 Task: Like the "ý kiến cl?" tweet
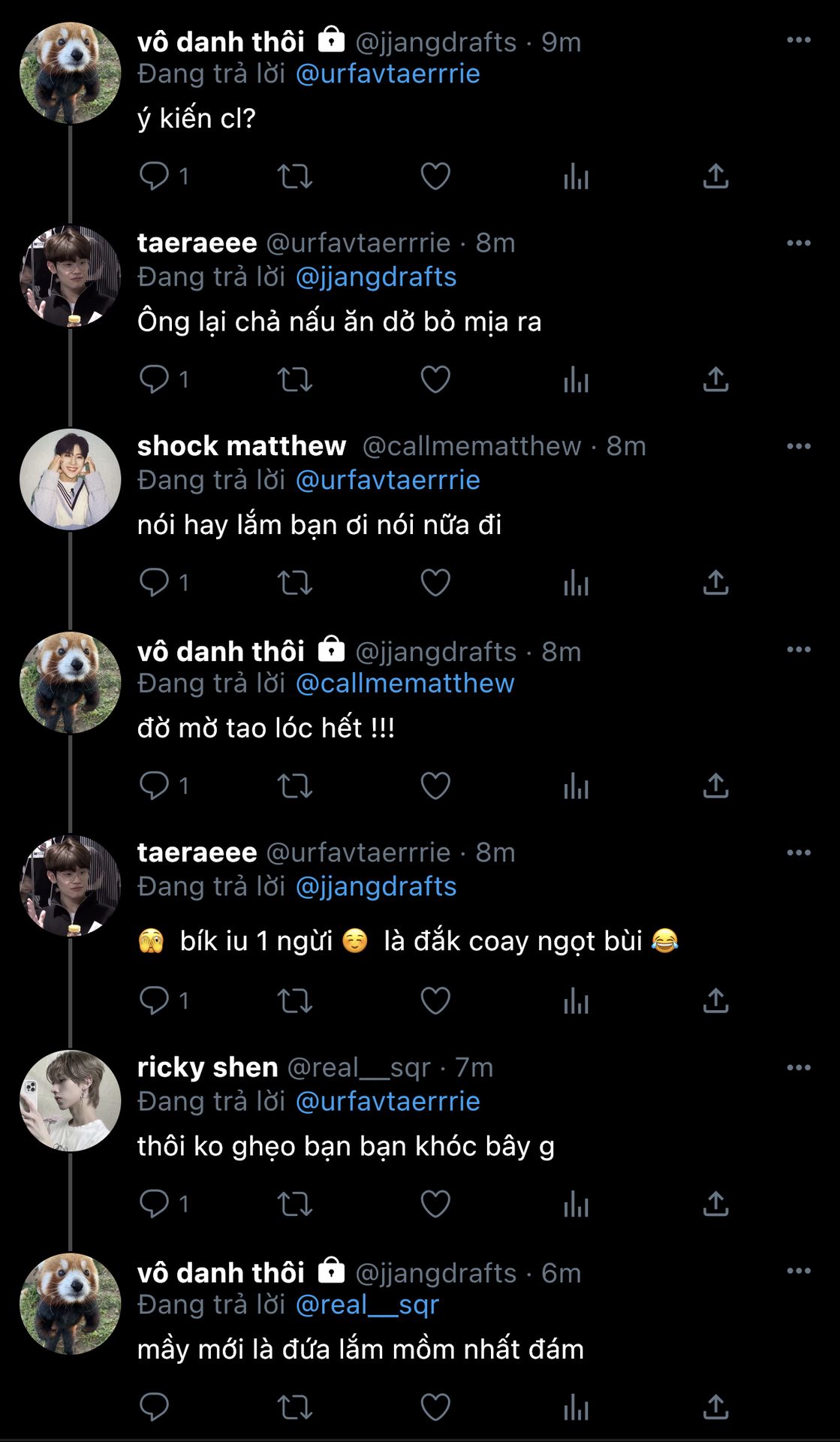(x=435, y=176)
